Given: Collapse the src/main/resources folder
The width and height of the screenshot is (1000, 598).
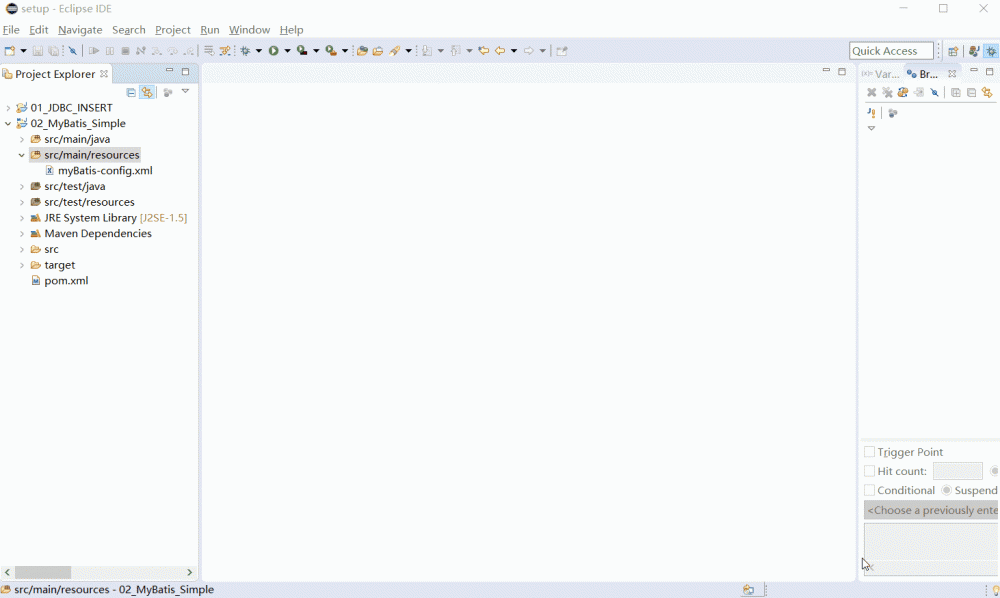Looking at the screenshot, I should click(22, 155).
